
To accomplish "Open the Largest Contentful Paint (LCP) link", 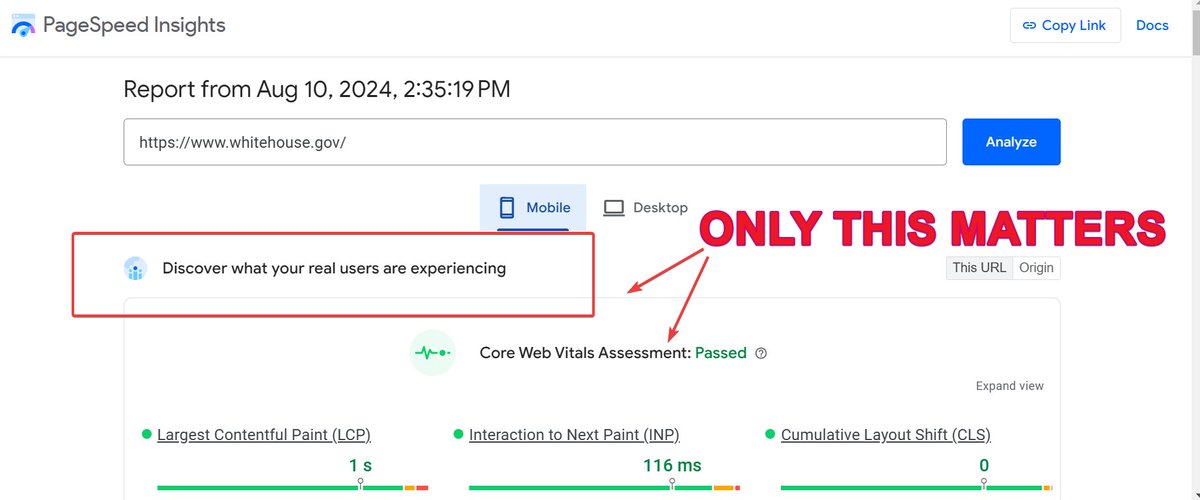I will click(264, 435).
